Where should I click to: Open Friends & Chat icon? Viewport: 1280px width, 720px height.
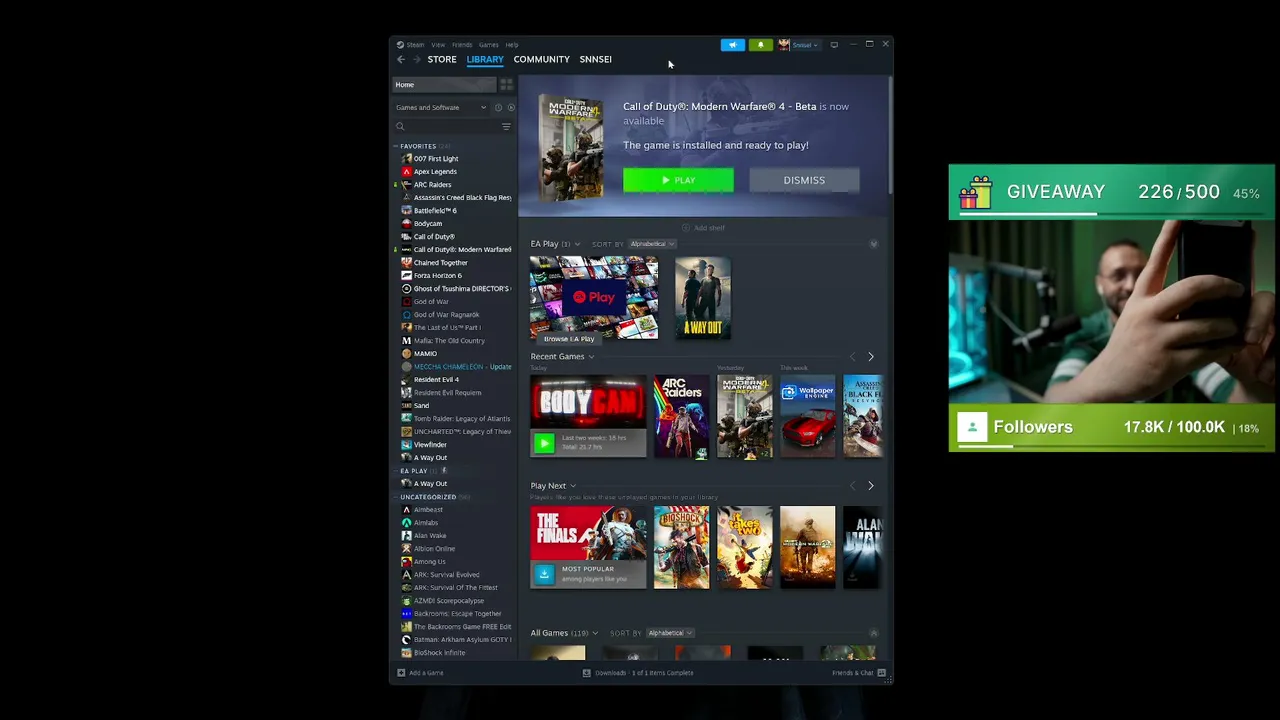tap(881, 673)
